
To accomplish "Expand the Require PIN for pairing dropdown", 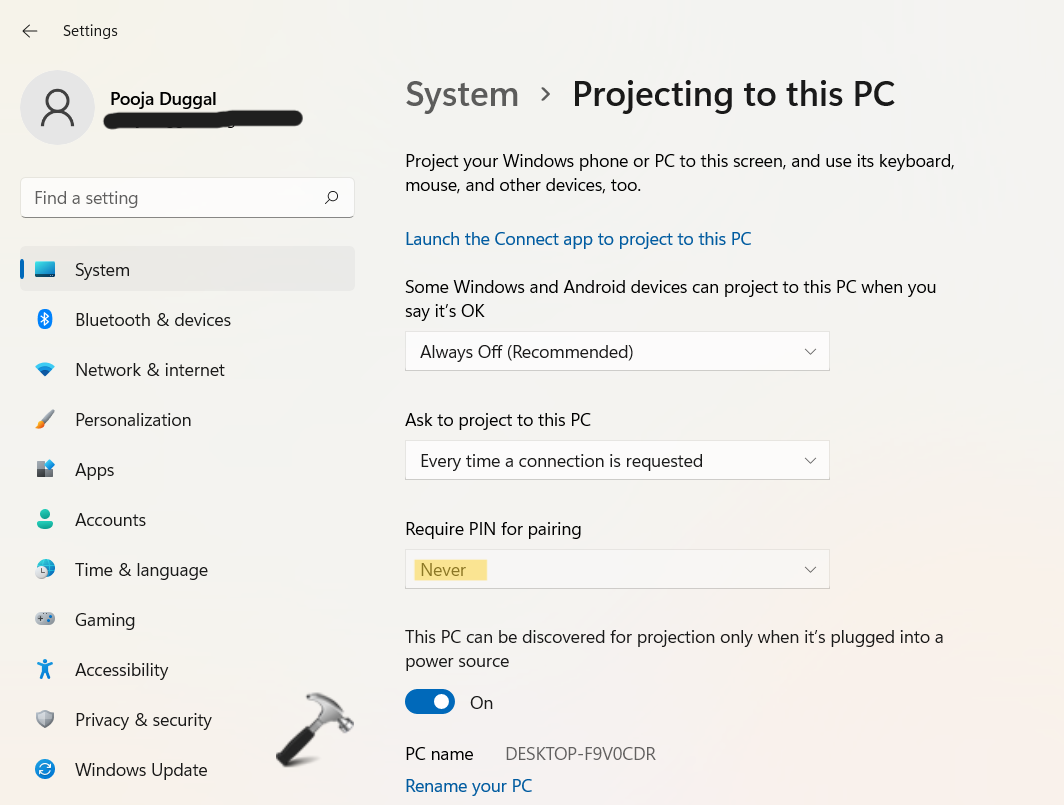I will coord(617,570).
